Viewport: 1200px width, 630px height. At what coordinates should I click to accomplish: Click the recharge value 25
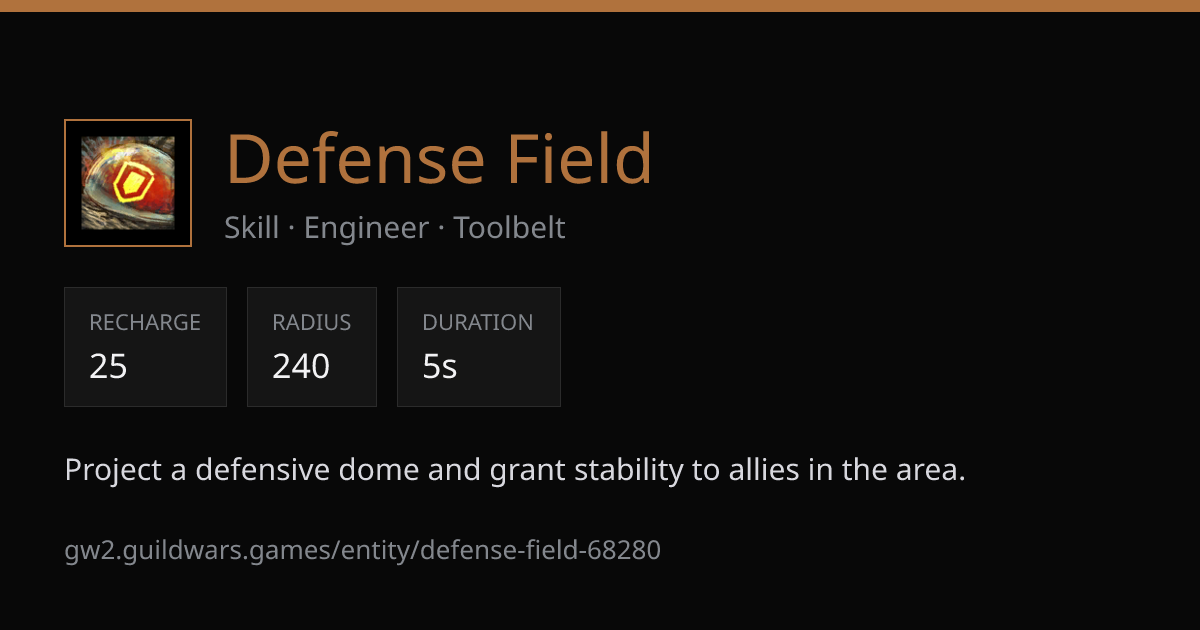coord(108,367)
